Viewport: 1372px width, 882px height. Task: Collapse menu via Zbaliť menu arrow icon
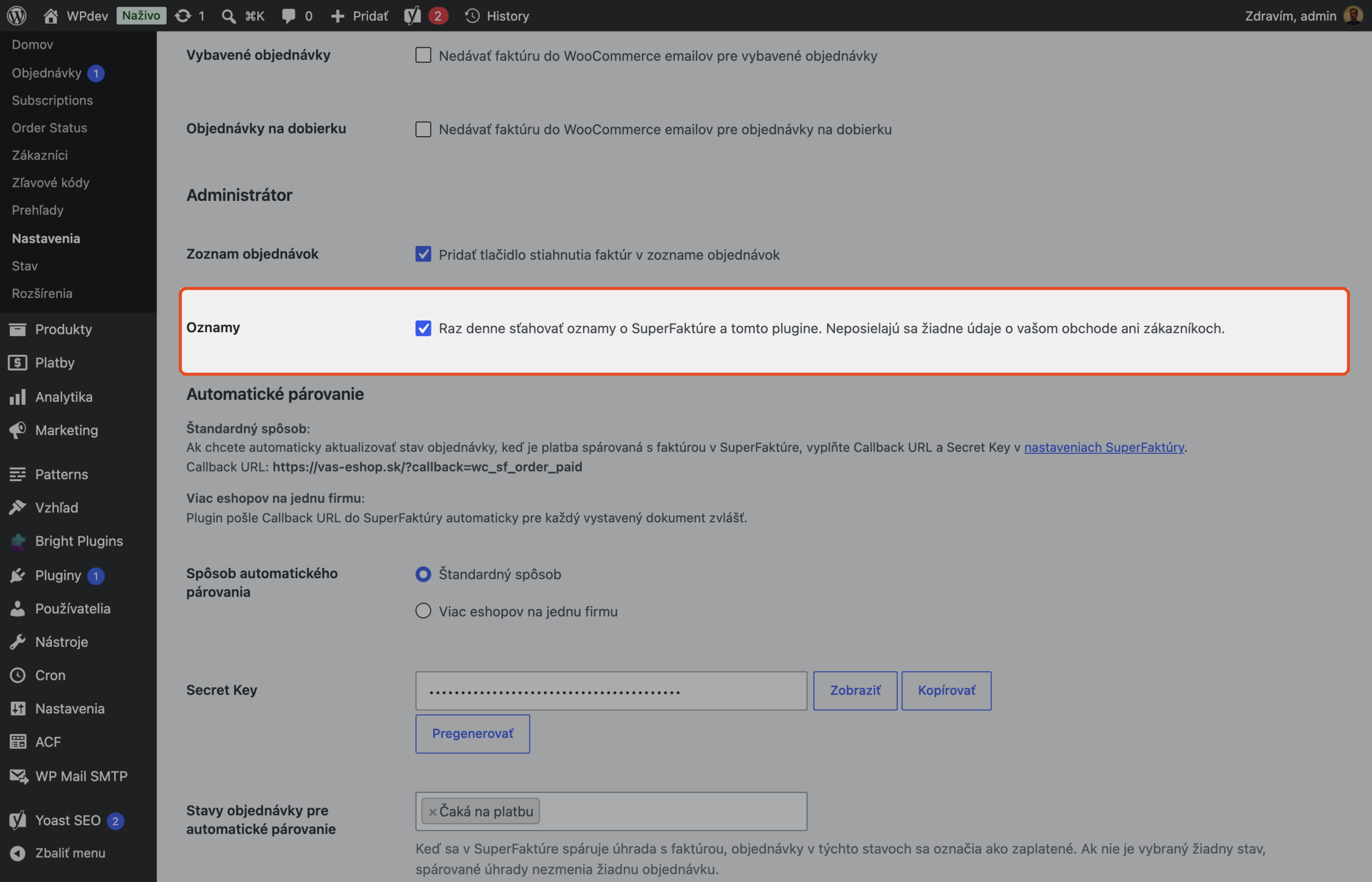tap(18, 853)
